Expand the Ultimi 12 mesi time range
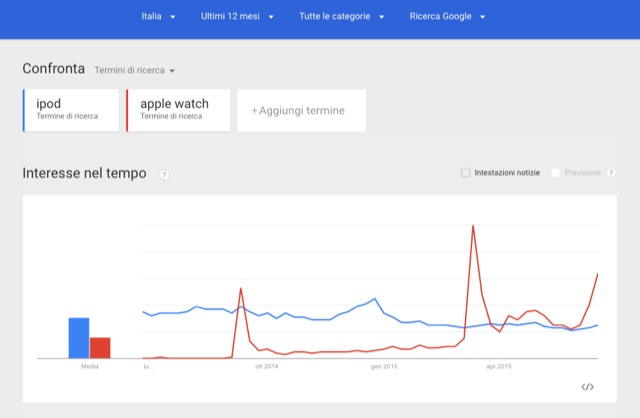This screenshot has height=418, width=640. coord(237,17)
